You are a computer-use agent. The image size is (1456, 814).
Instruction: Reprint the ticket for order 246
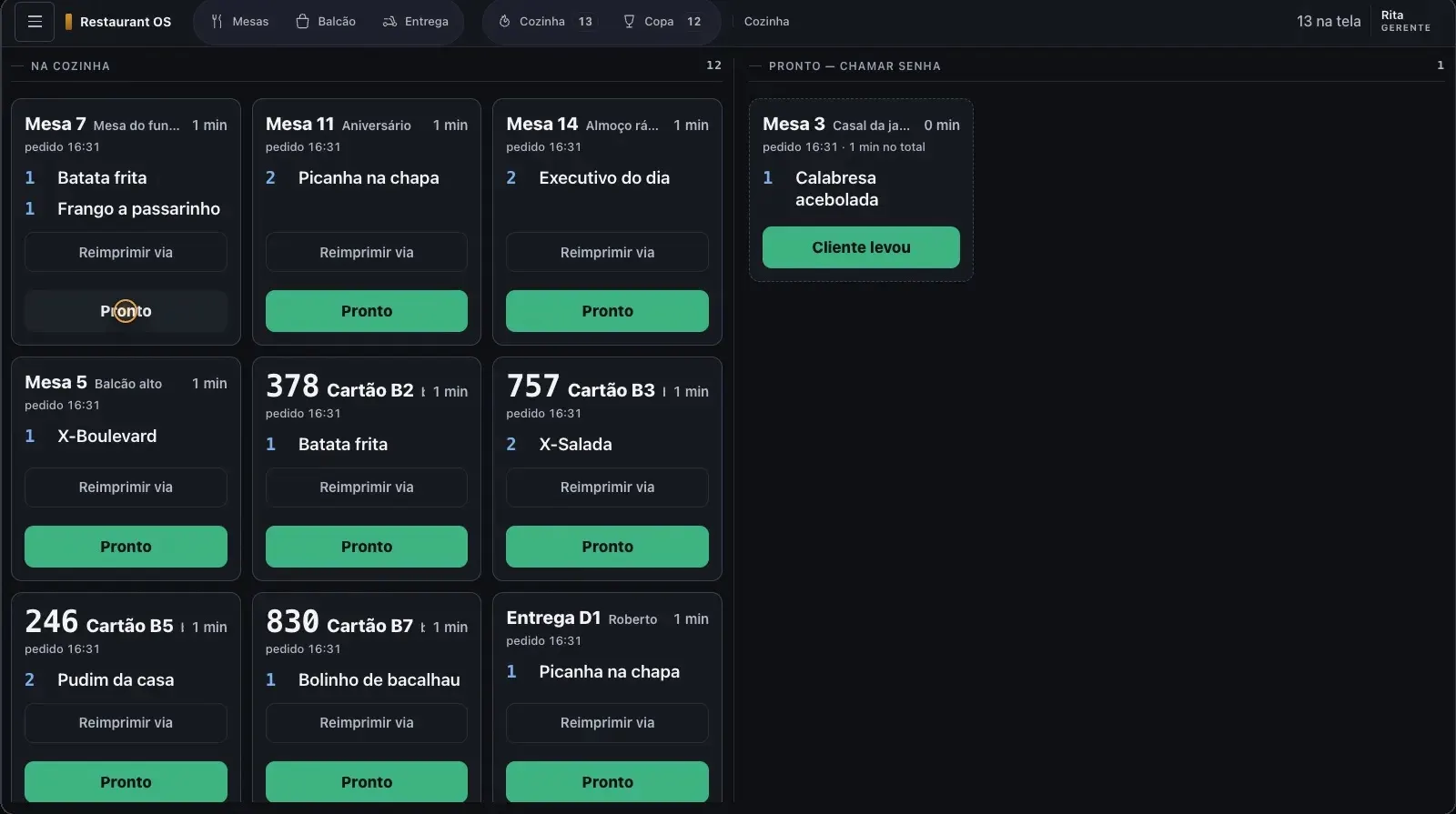click(x=126, y=723)
